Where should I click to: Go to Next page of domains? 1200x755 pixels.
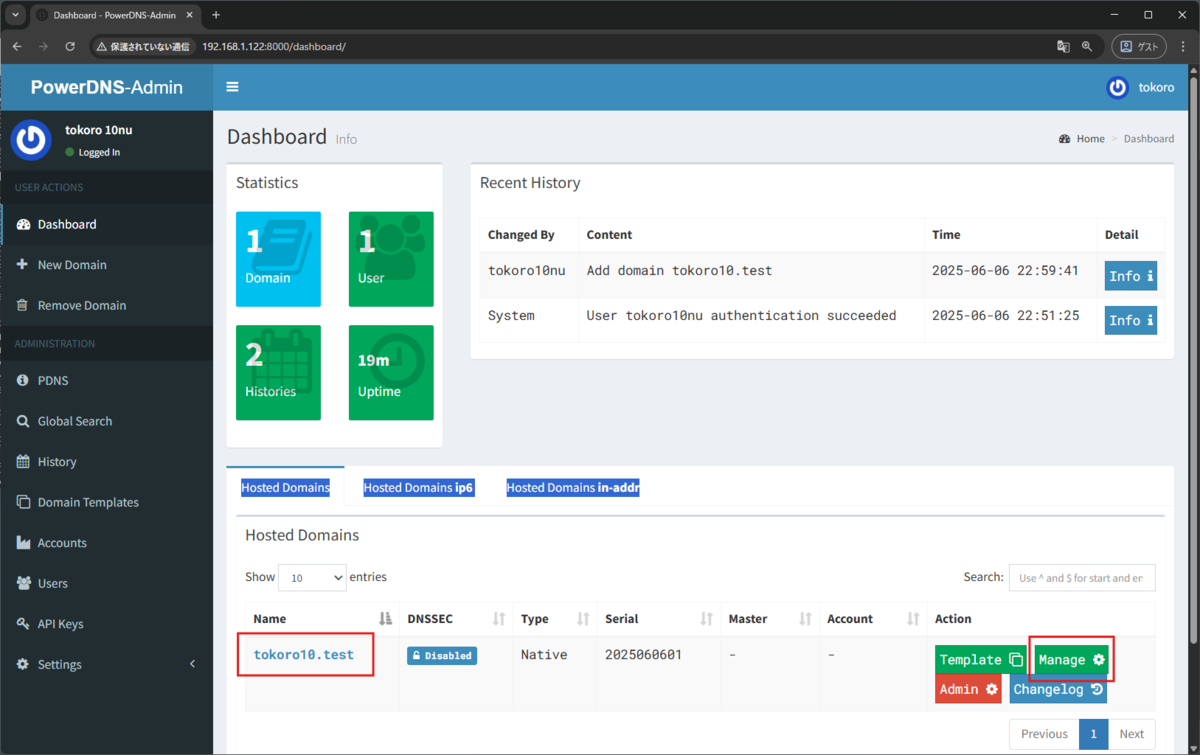[1132, 734]
